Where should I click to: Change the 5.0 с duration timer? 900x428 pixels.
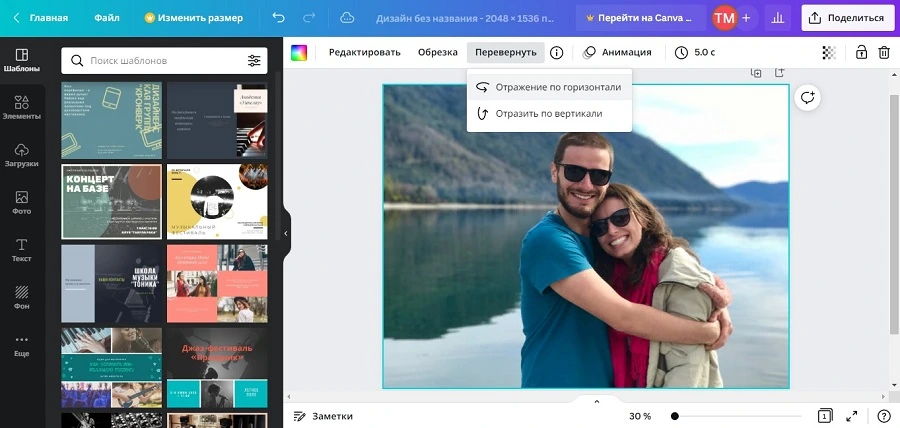click(x=695, y=52)
